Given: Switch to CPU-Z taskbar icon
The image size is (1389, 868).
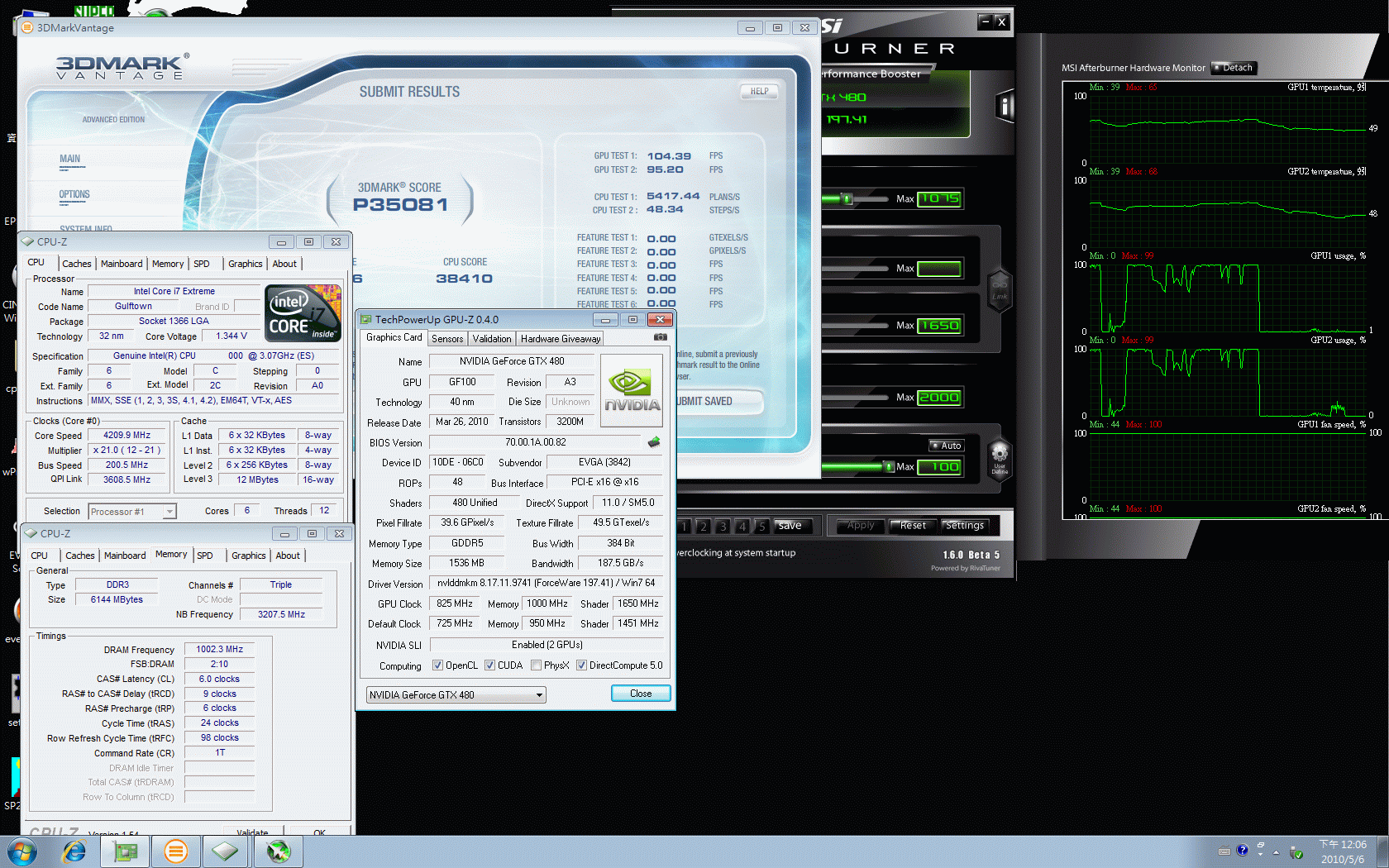Looking at the screenshot, I should (x=226, y=851).
